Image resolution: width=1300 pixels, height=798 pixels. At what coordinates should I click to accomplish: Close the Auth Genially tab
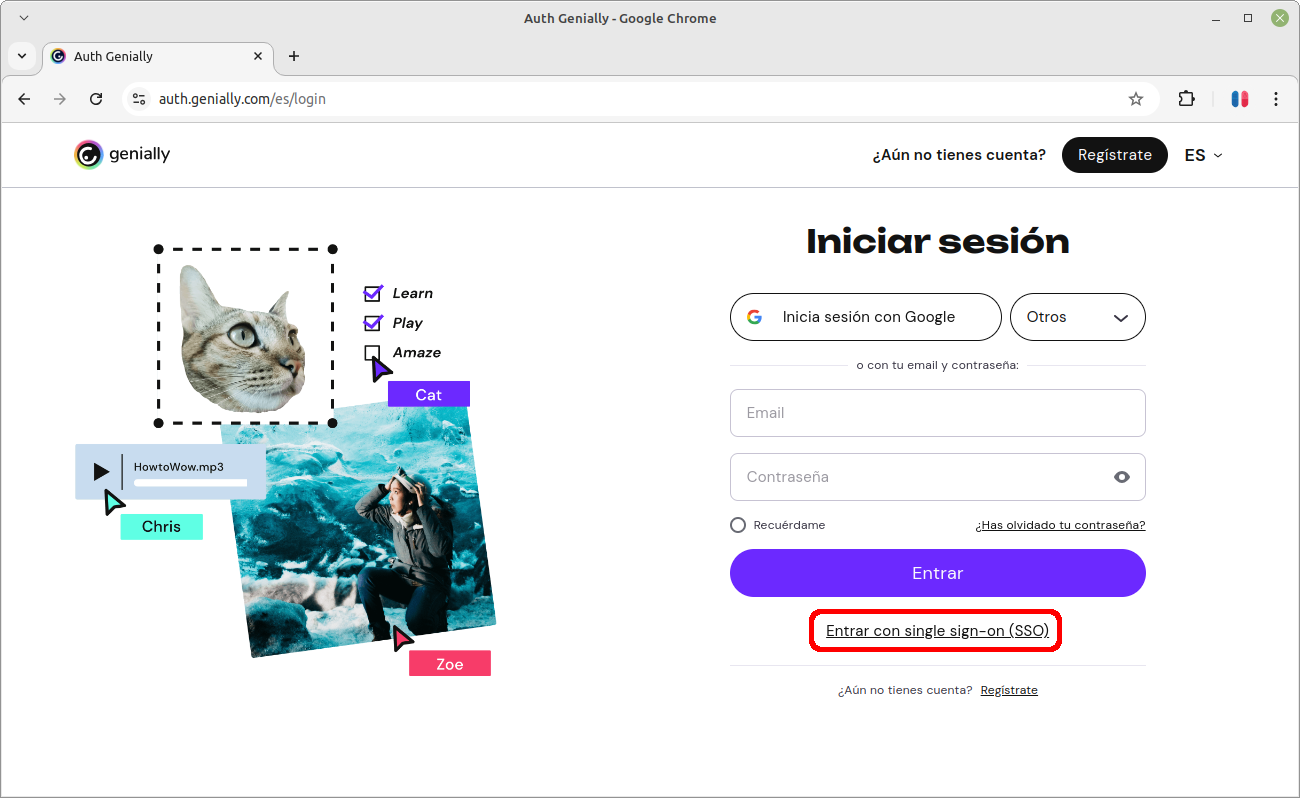(258, 56)
